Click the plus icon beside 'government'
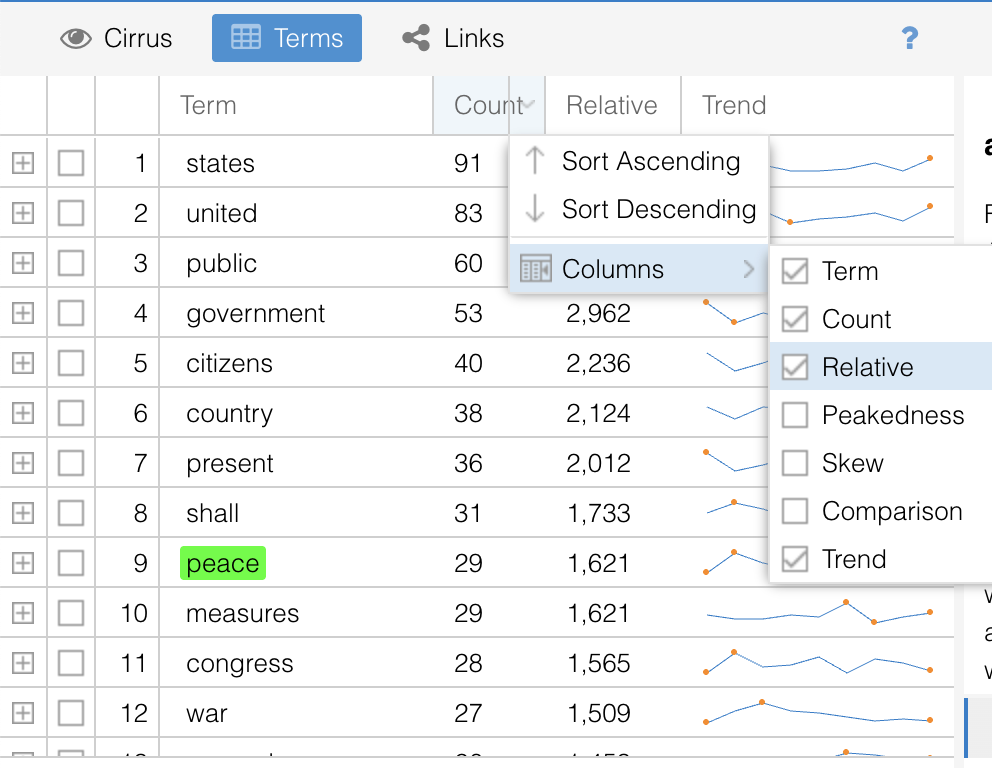992x768 pixels. click(x=22, y=313)
